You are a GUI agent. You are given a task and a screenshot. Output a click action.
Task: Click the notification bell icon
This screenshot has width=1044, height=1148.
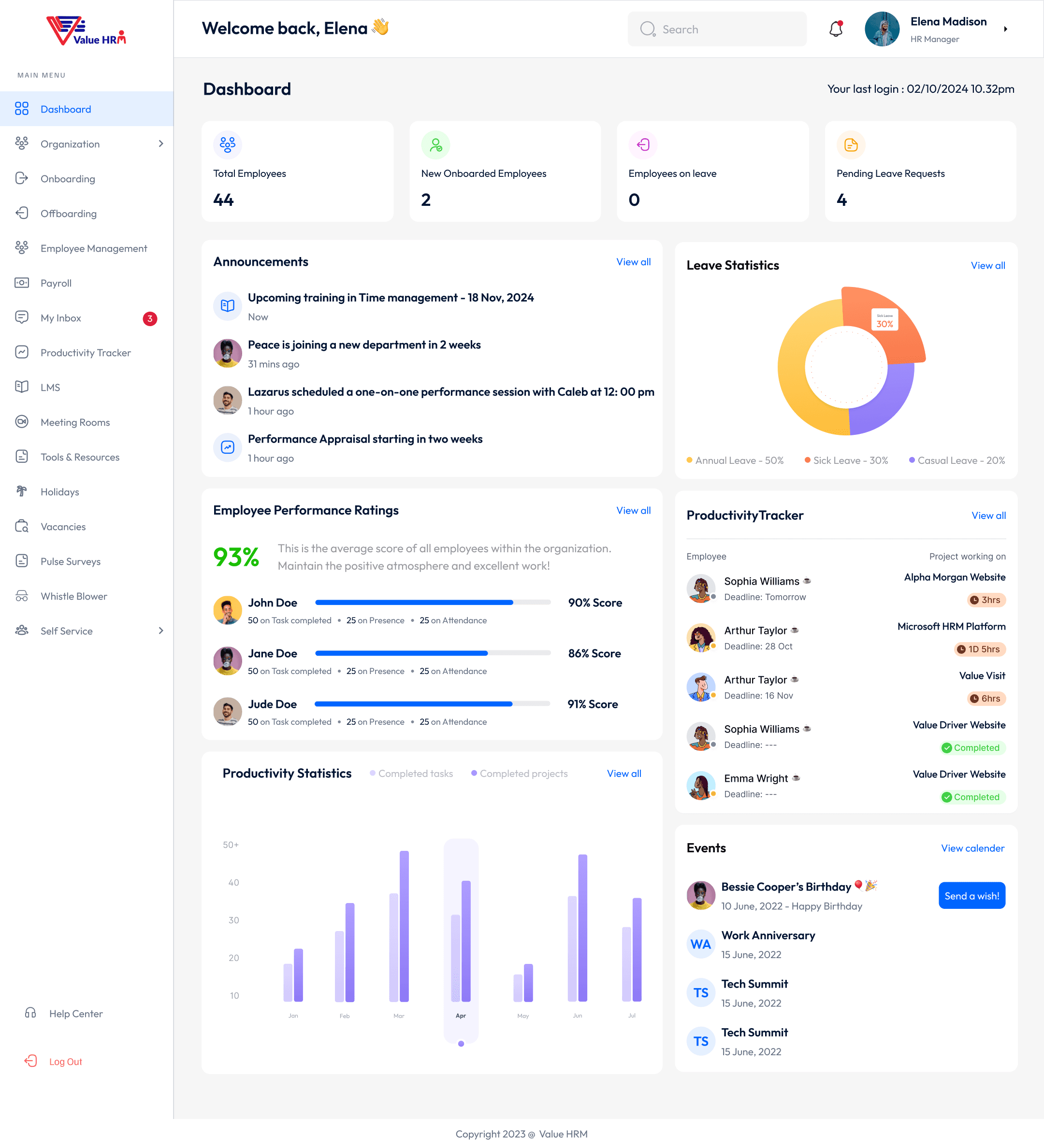coord(836,29)
